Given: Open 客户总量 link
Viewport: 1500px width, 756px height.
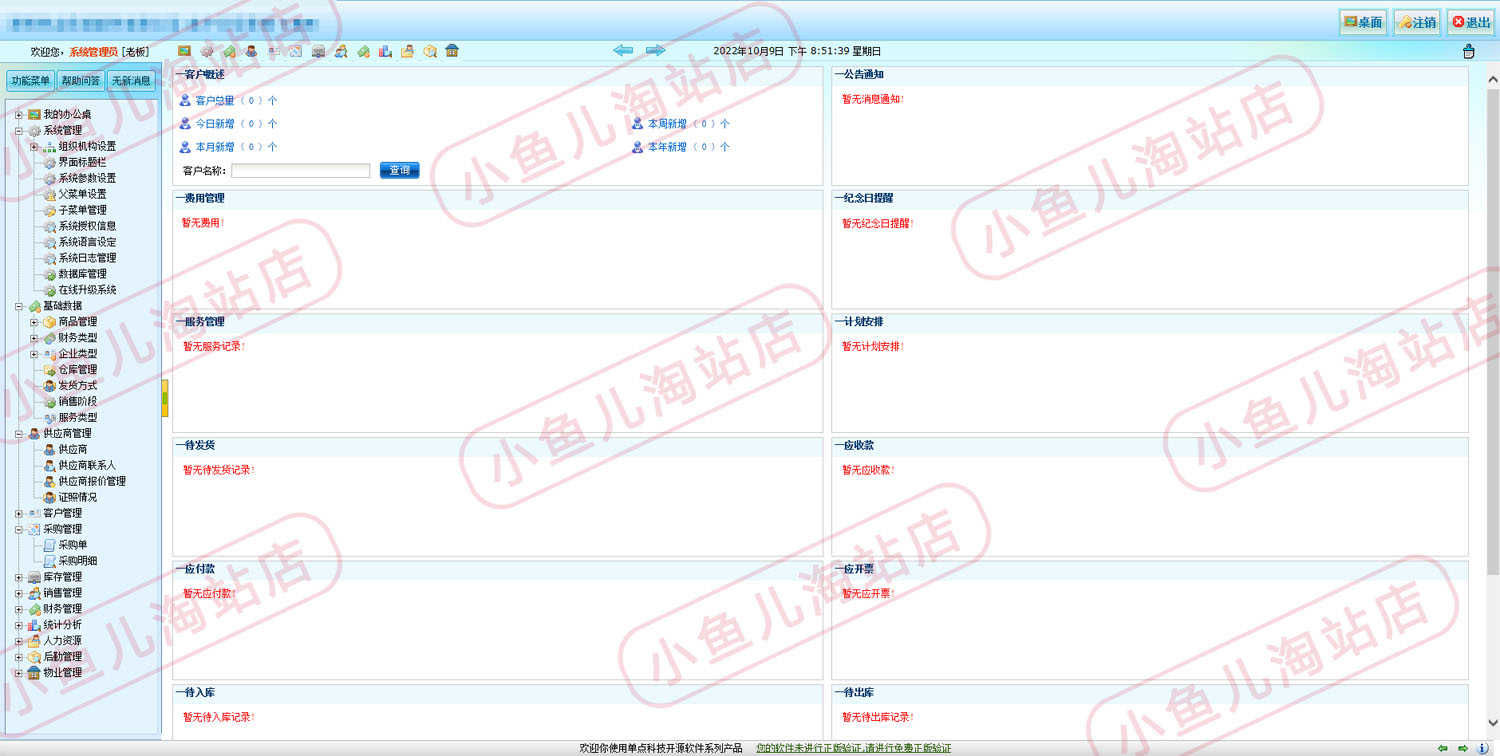Looking at the screenshot, I should click(x=214, y=100).
